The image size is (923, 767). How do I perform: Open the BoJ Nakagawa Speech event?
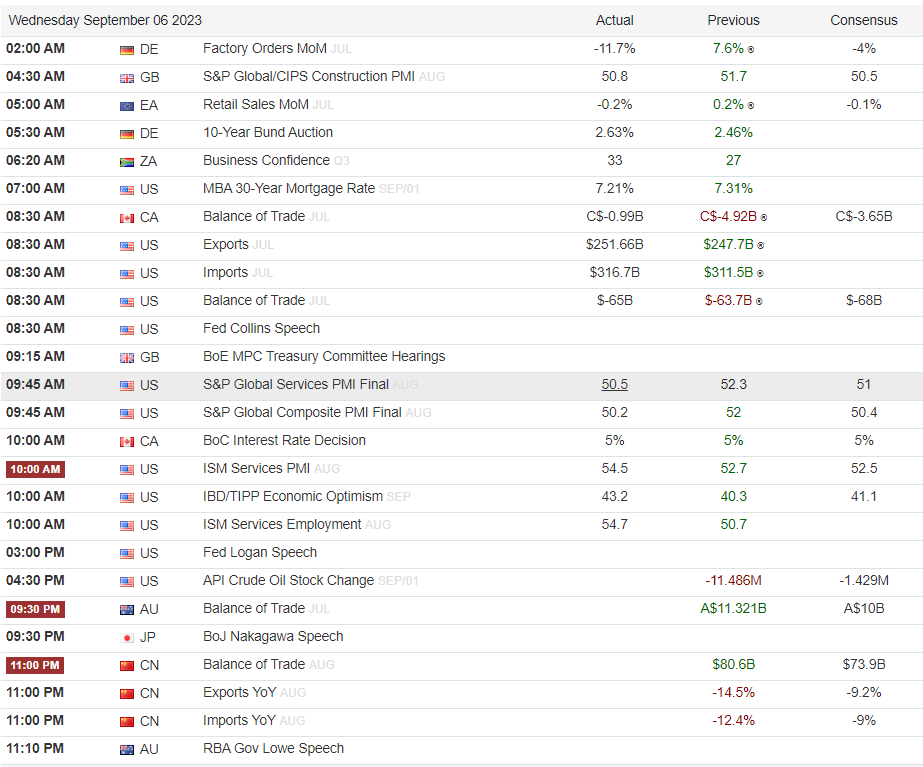coord(273,636)
